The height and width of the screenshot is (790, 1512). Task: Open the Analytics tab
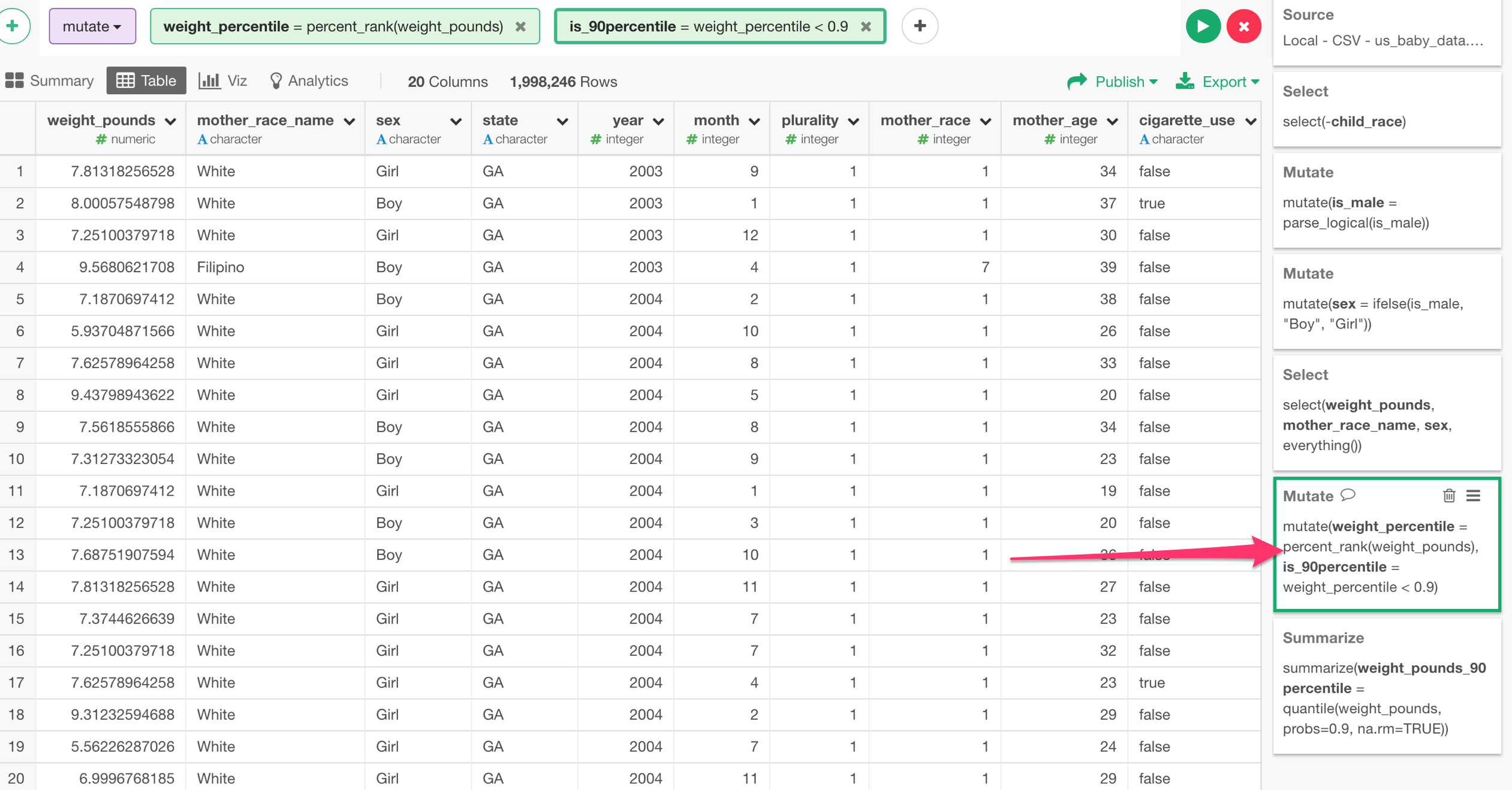(309, 81)
